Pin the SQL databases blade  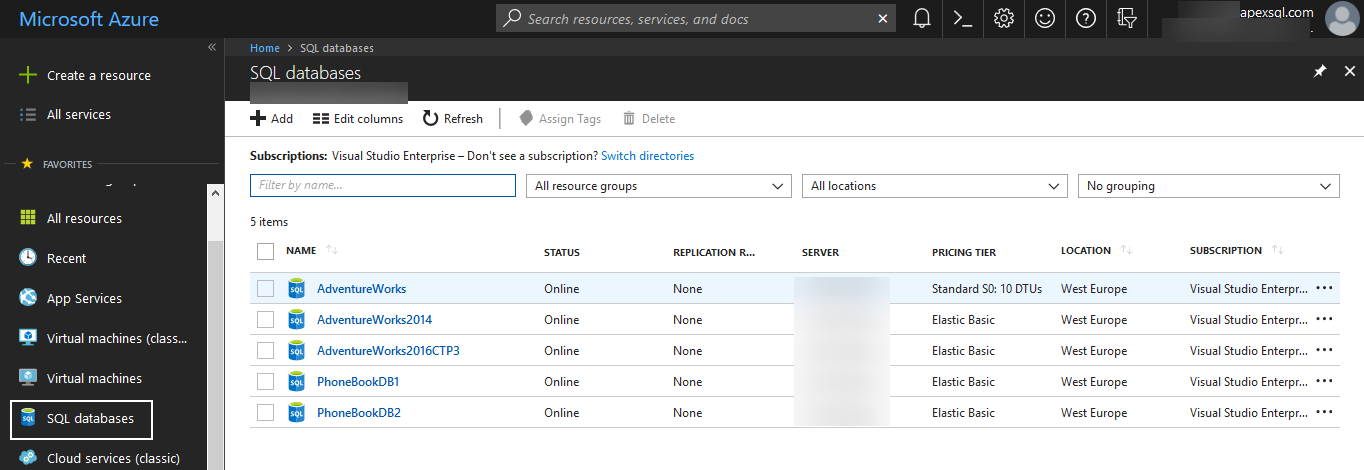pyautogui.click(x=1320, y=72)
